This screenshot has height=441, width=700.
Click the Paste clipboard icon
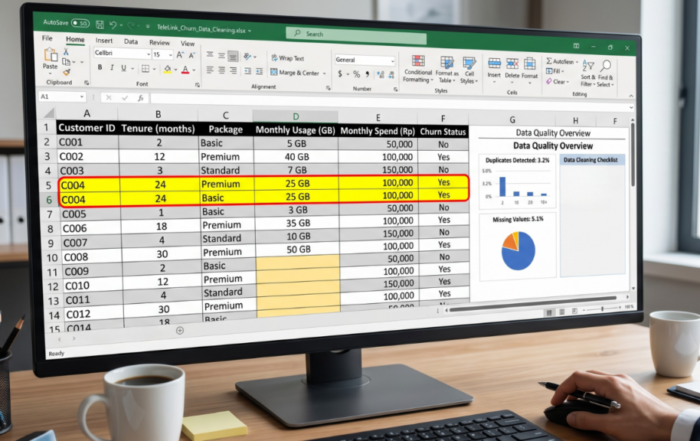tap(50, 54)
